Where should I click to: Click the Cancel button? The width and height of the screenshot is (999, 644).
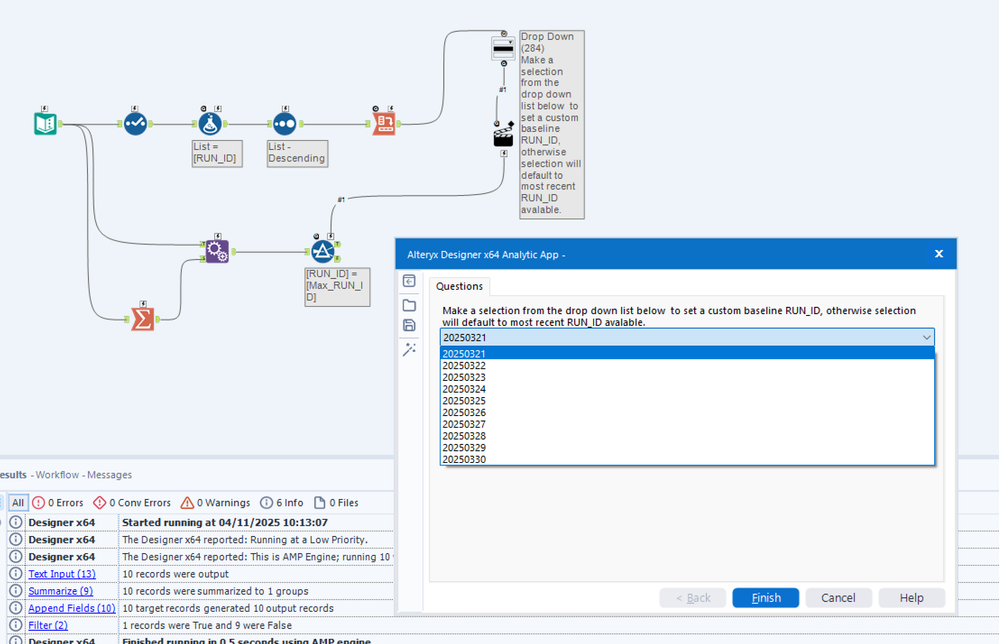point(838,597)
